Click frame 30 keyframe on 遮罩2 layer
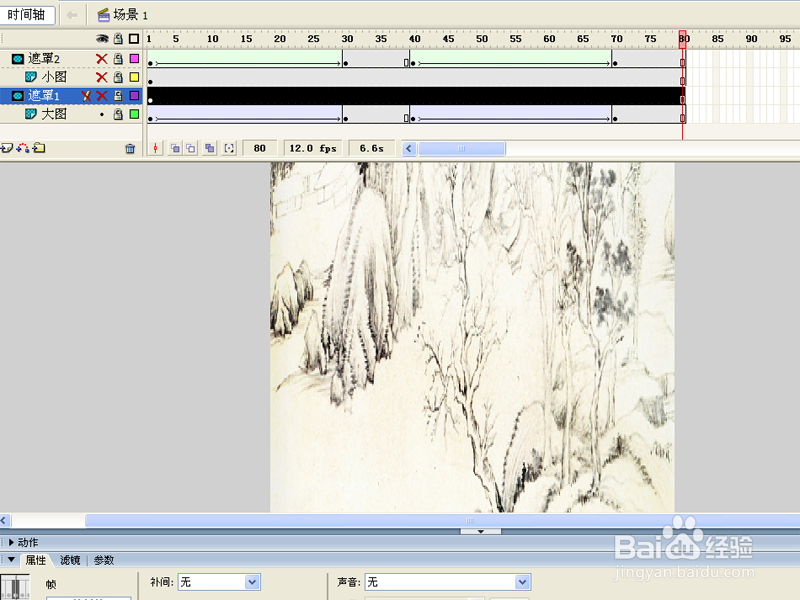The image size is (800, 600). (346, 63)
